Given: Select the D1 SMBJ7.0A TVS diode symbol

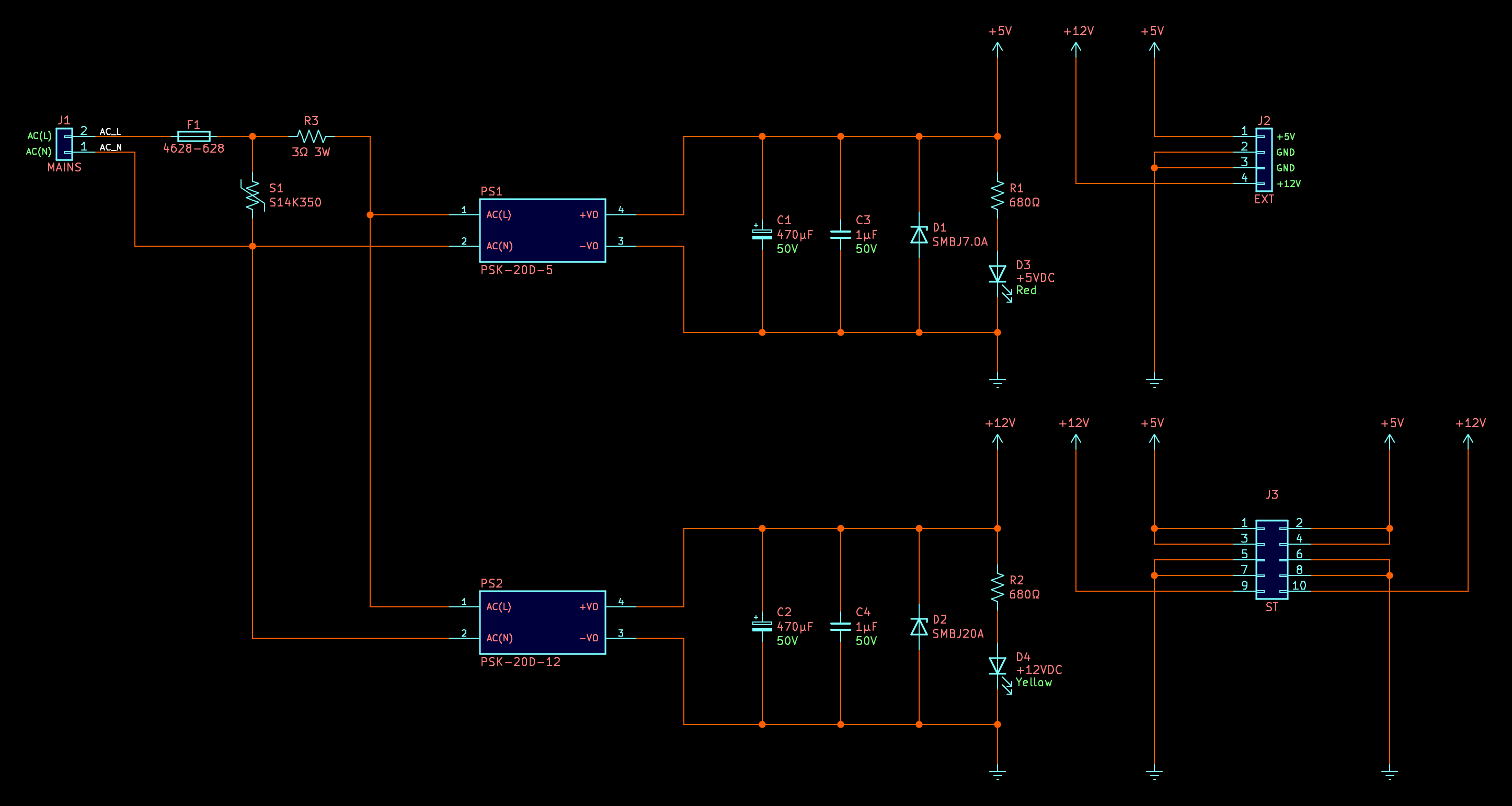Looking at the screenshot, I should pos(919,235).
